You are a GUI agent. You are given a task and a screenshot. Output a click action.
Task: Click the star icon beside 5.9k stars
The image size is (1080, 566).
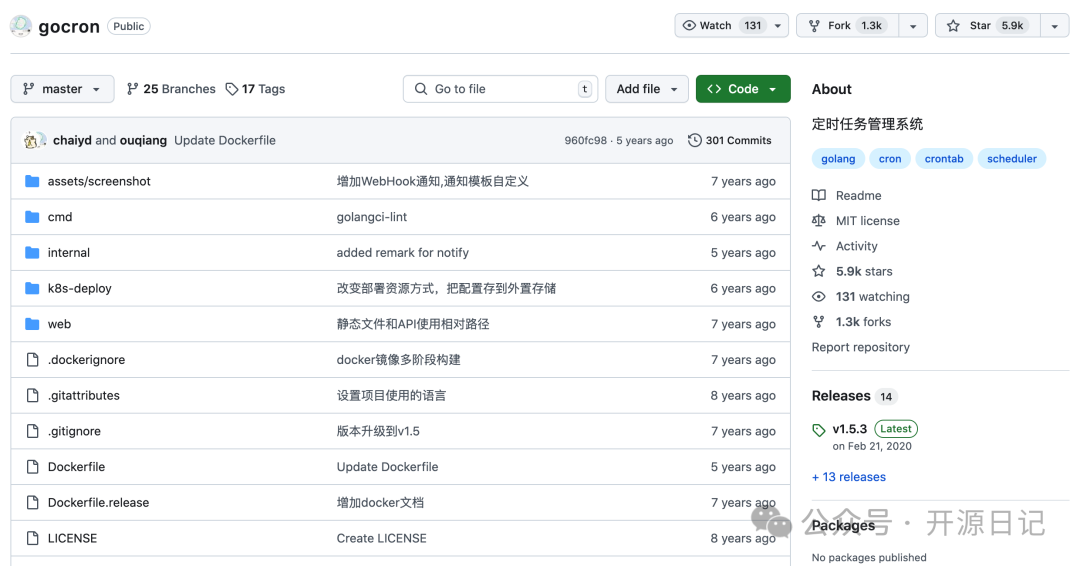point(819,271)
